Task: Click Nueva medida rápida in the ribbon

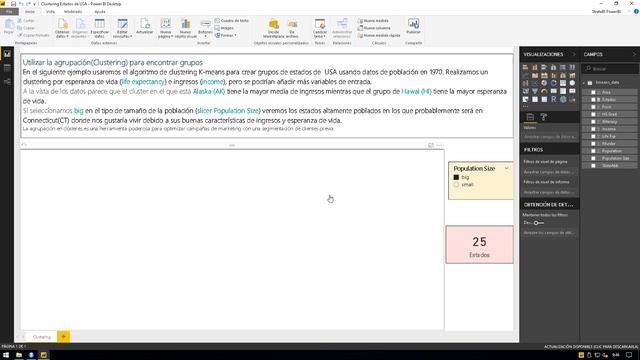Action: (379, 35)
